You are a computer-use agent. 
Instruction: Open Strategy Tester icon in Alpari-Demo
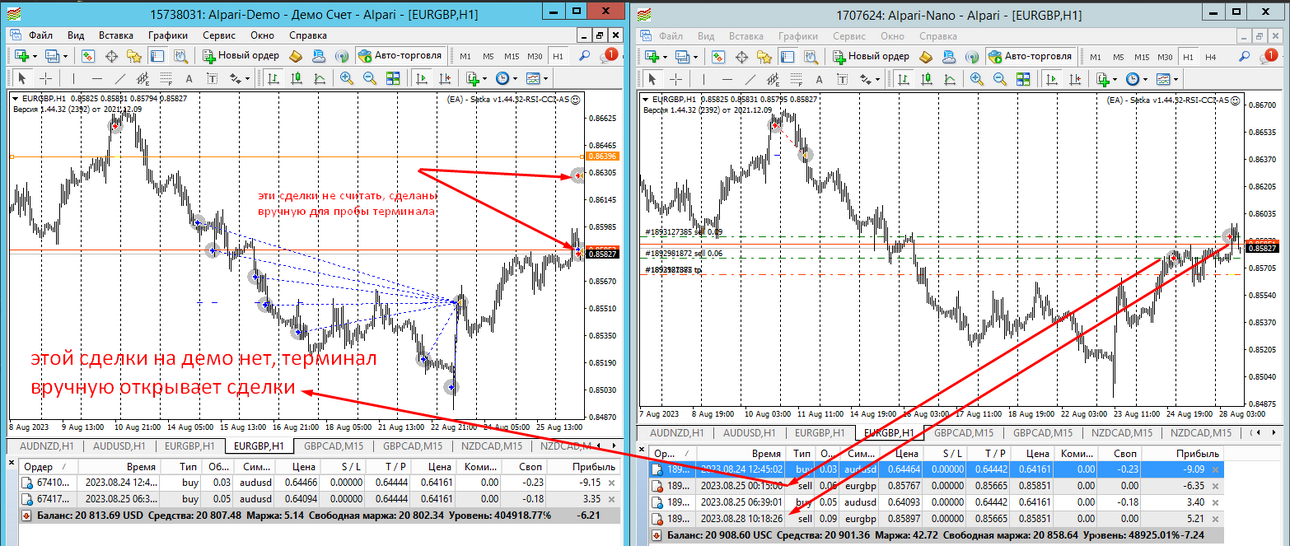click(x=181, y=56)
